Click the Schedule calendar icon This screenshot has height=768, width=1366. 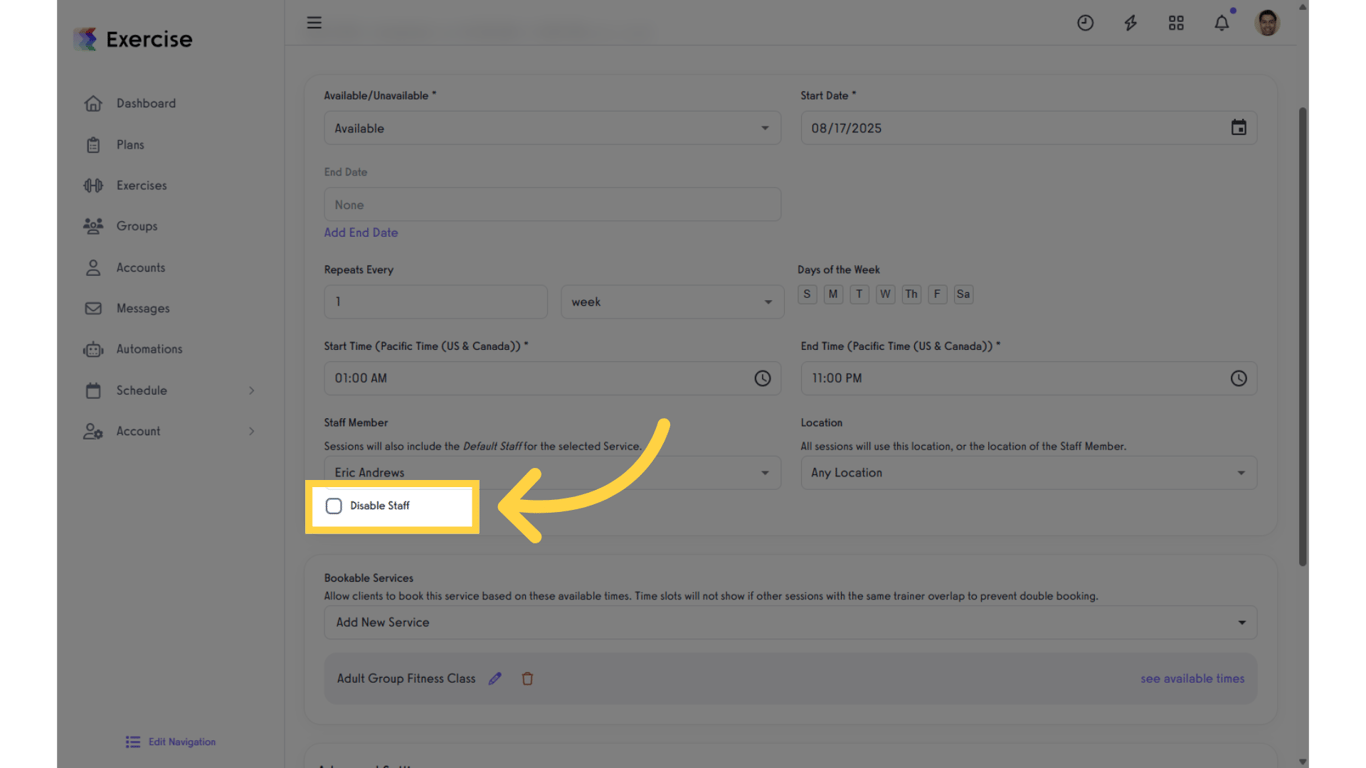pyautogui.click(x=93, y=391)
